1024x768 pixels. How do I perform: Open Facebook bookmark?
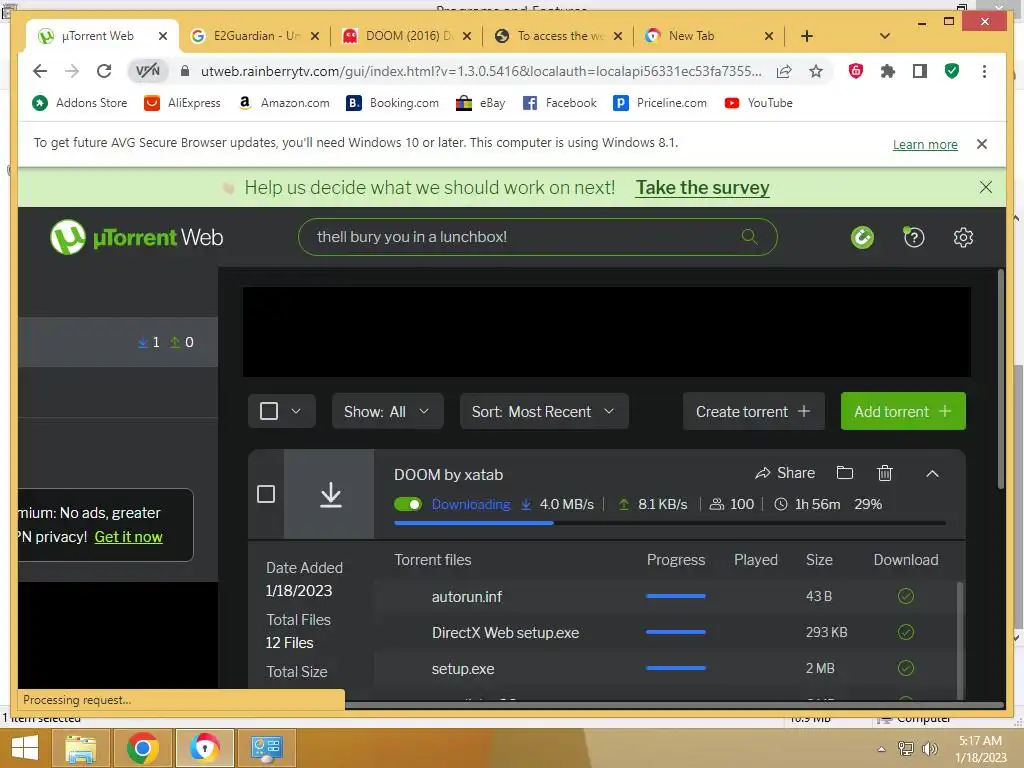pos(560,103)
